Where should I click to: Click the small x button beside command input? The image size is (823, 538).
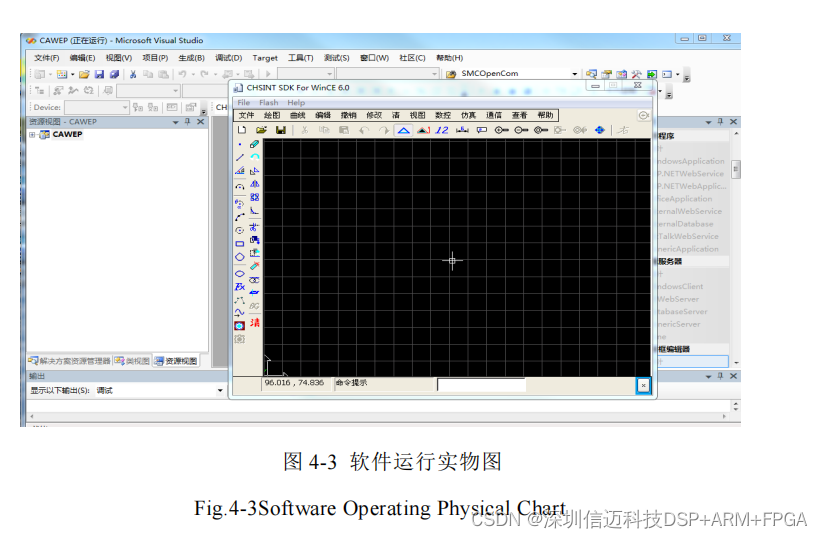click(x=643, y=385)
